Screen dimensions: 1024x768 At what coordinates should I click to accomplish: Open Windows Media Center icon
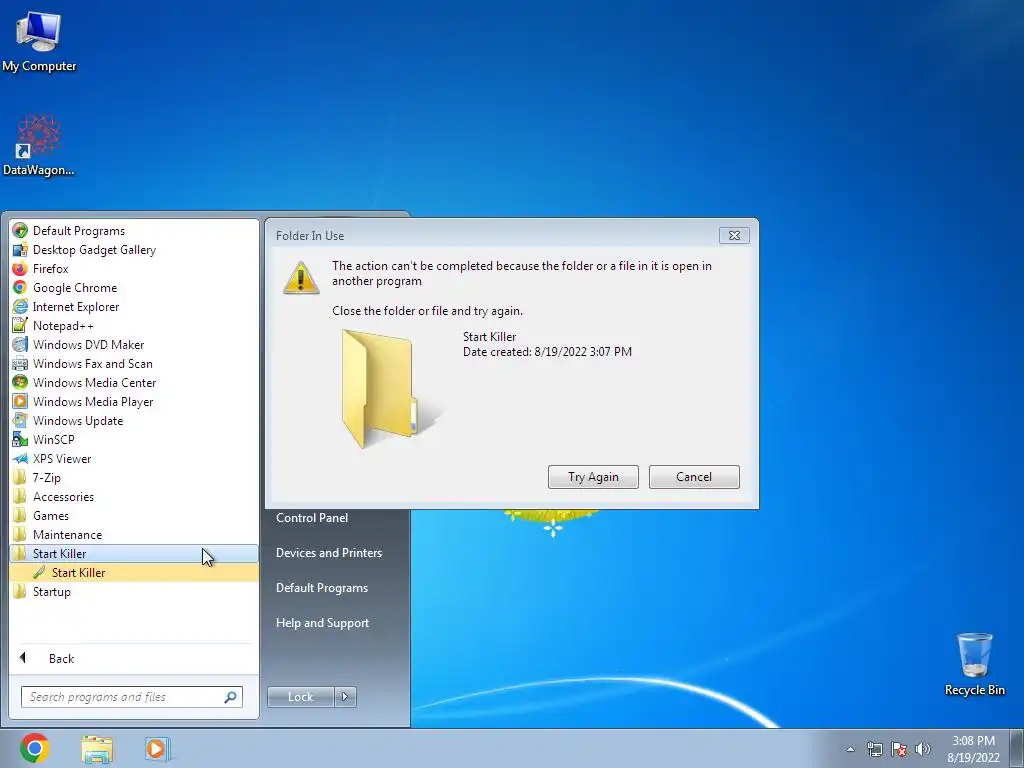(x=20, y=382)
